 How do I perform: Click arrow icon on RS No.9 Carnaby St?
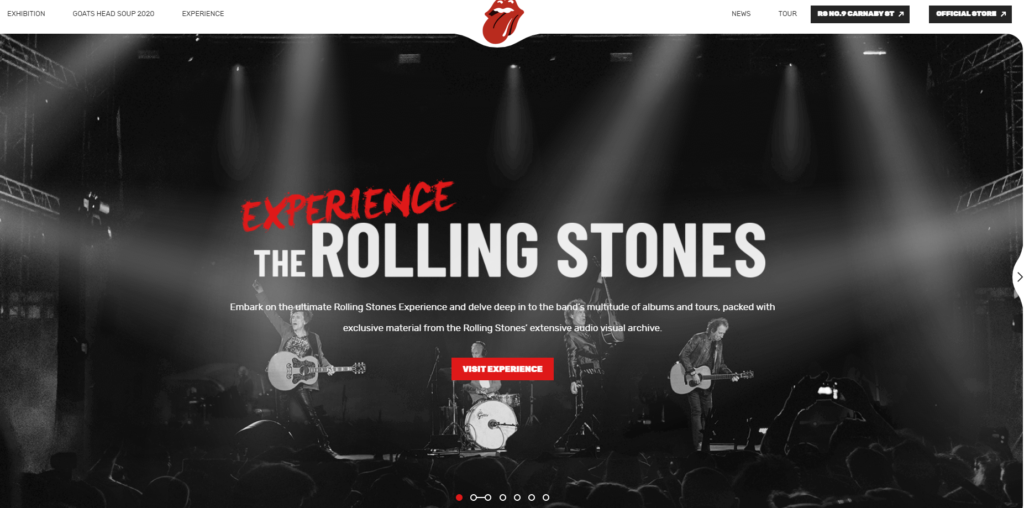(x=901, y=14)
